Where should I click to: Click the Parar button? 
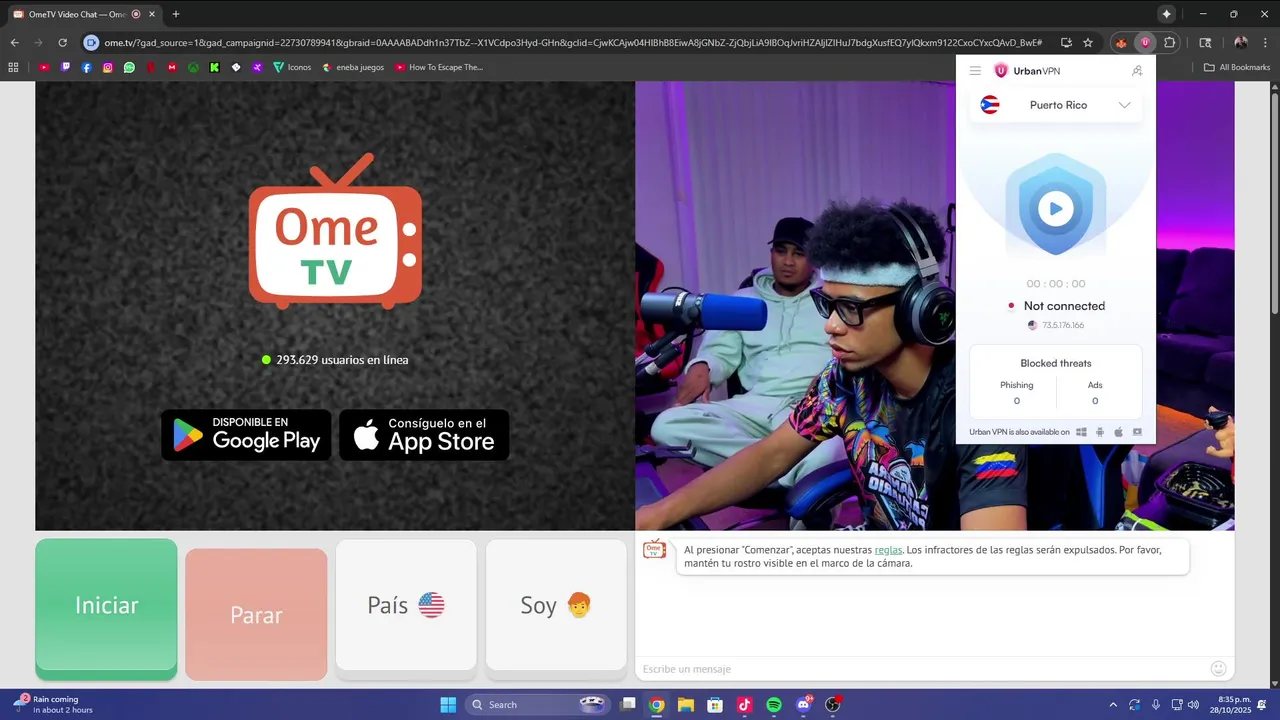point(256,615)
